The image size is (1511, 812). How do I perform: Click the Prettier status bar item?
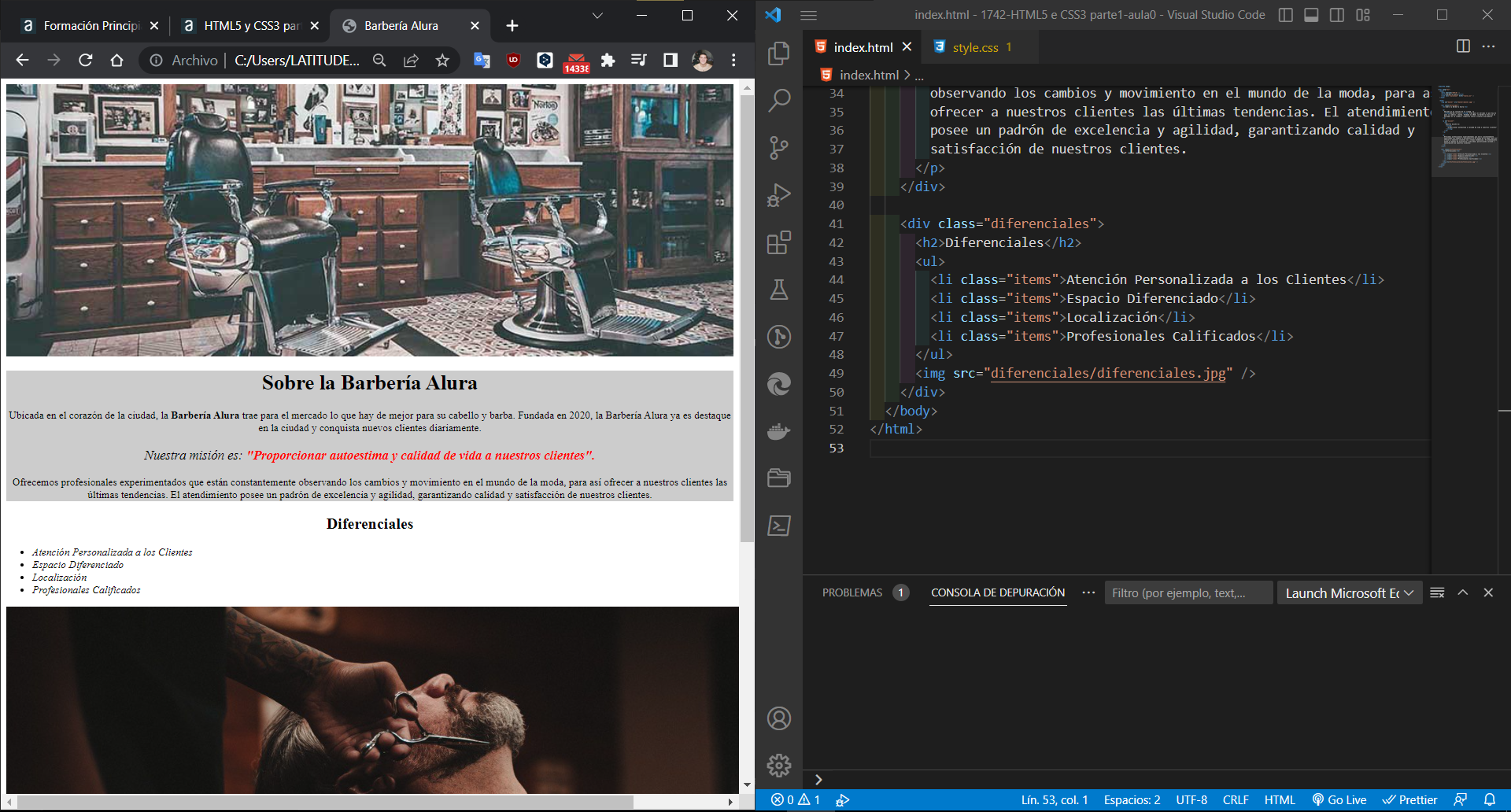(x=1410, y=800)
